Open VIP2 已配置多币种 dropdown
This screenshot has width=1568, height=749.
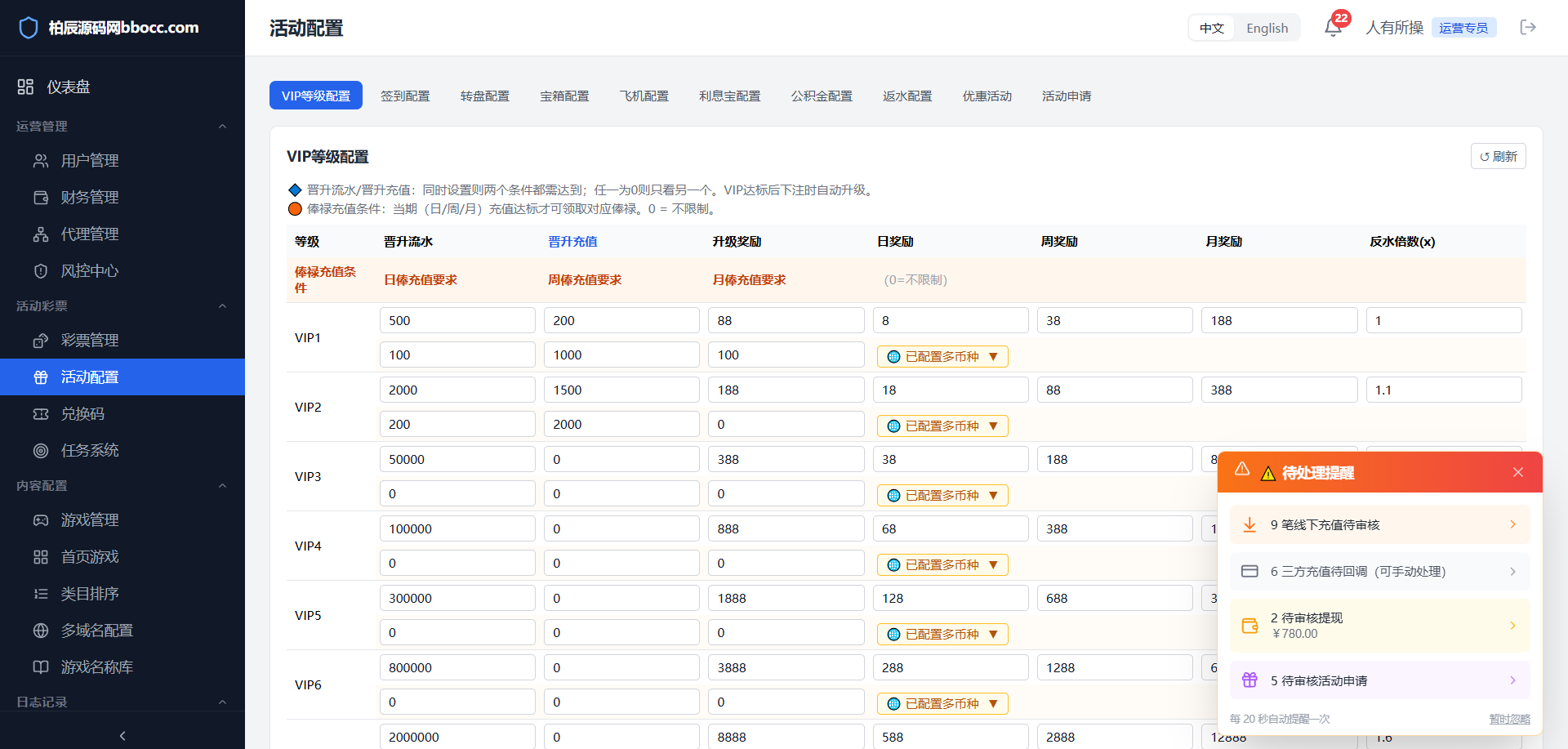(x=942, y=426)
